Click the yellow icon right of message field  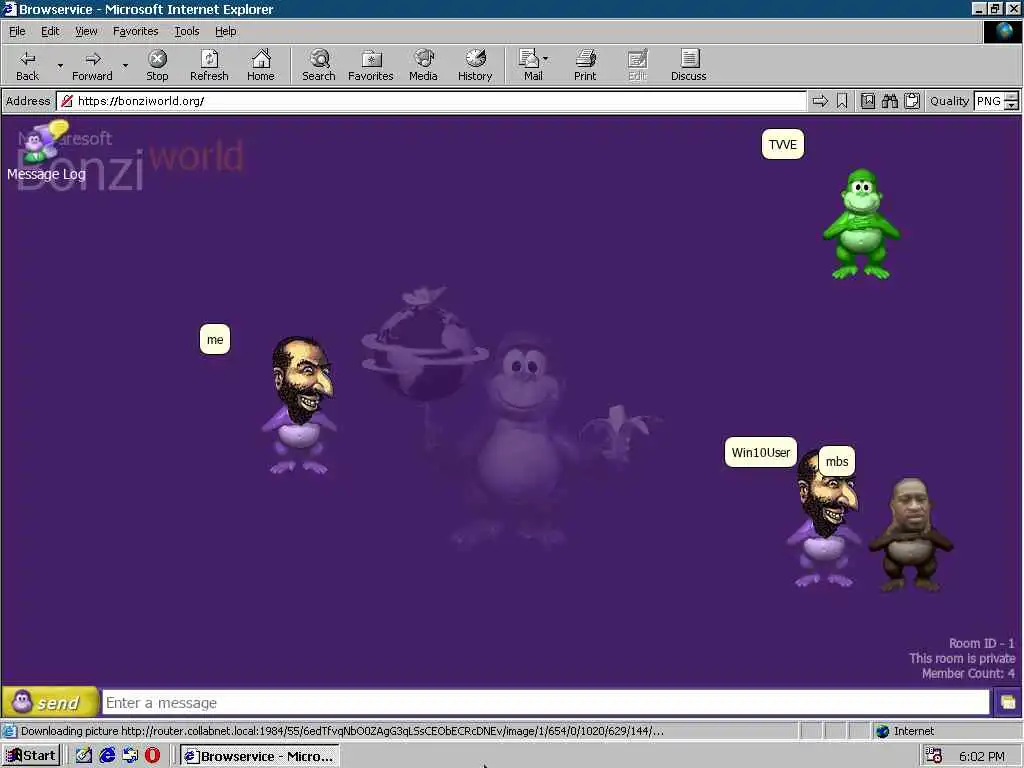(x=1008, y=703)
